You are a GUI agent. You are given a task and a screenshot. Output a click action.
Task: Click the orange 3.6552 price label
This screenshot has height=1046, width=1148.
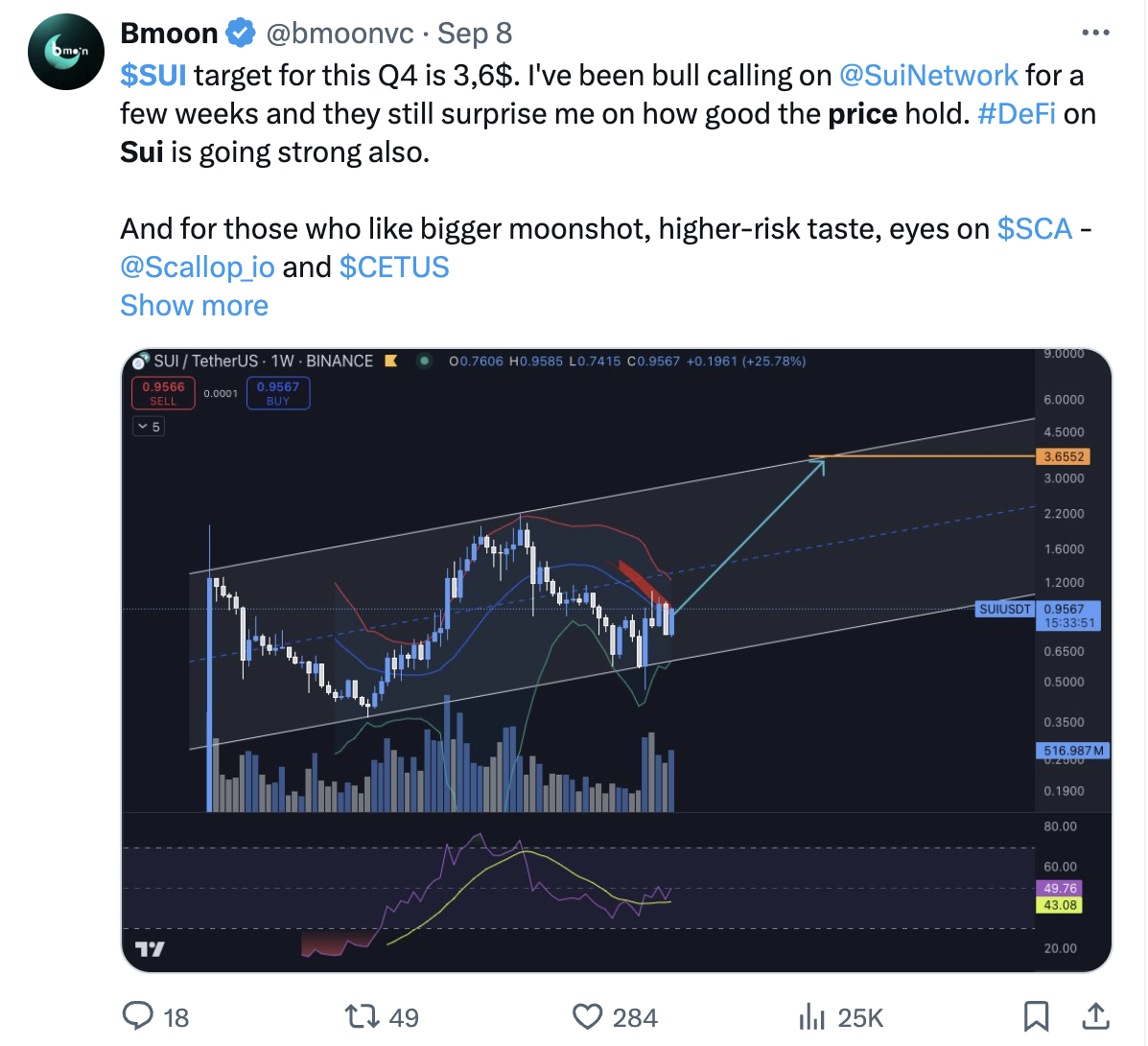tap(1064, 457)
